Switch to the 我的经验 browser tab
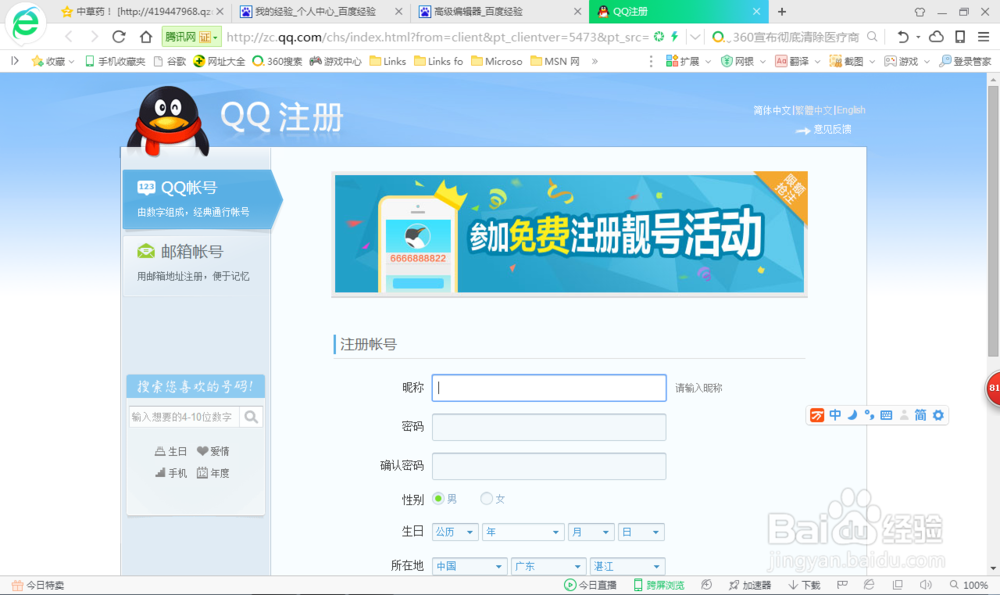This screenshot has height=595, width=1000. [320, 11]
